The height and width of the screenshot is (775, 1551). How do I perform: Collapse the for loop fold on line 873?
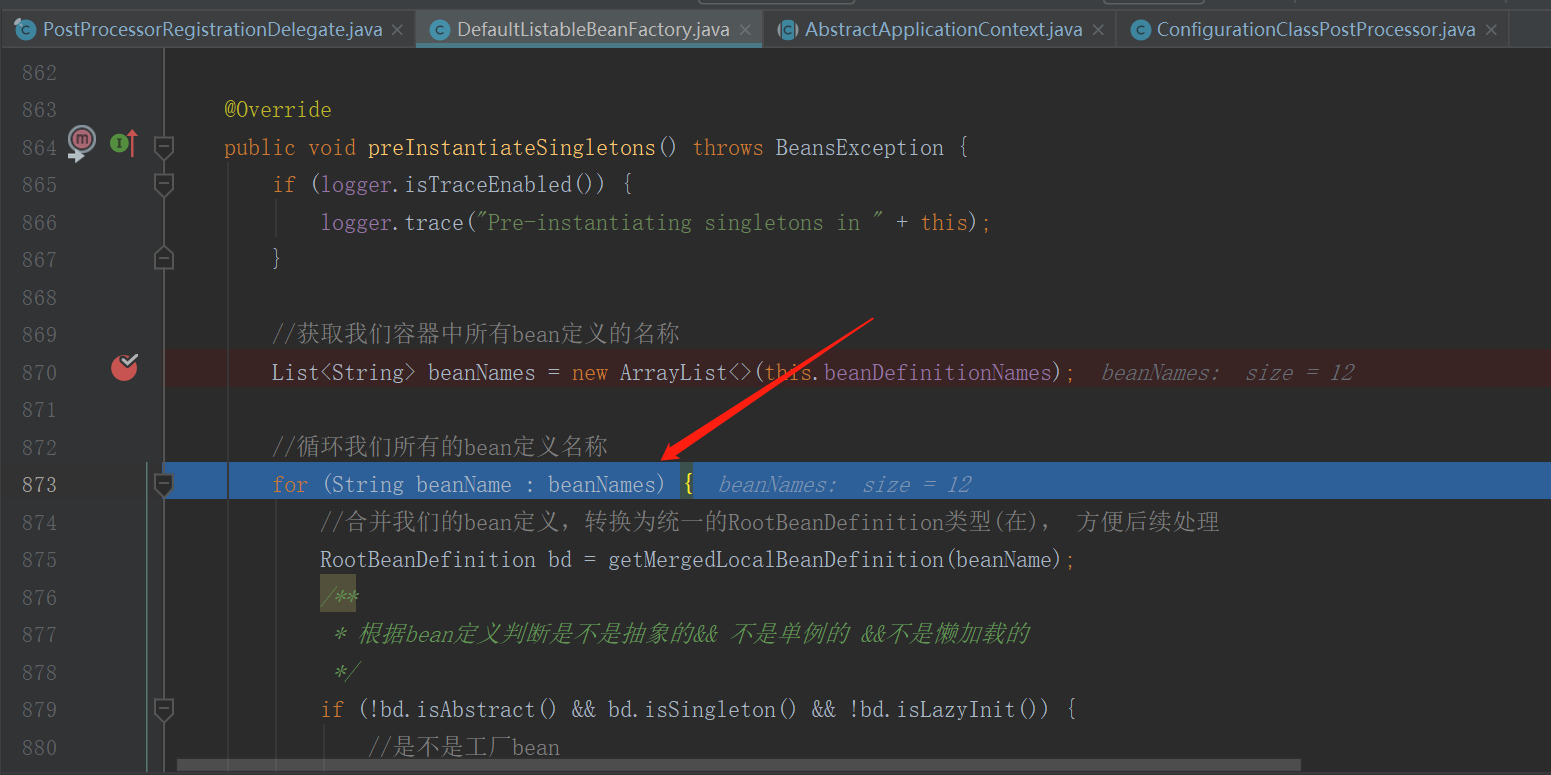click(x=164, y=485)
